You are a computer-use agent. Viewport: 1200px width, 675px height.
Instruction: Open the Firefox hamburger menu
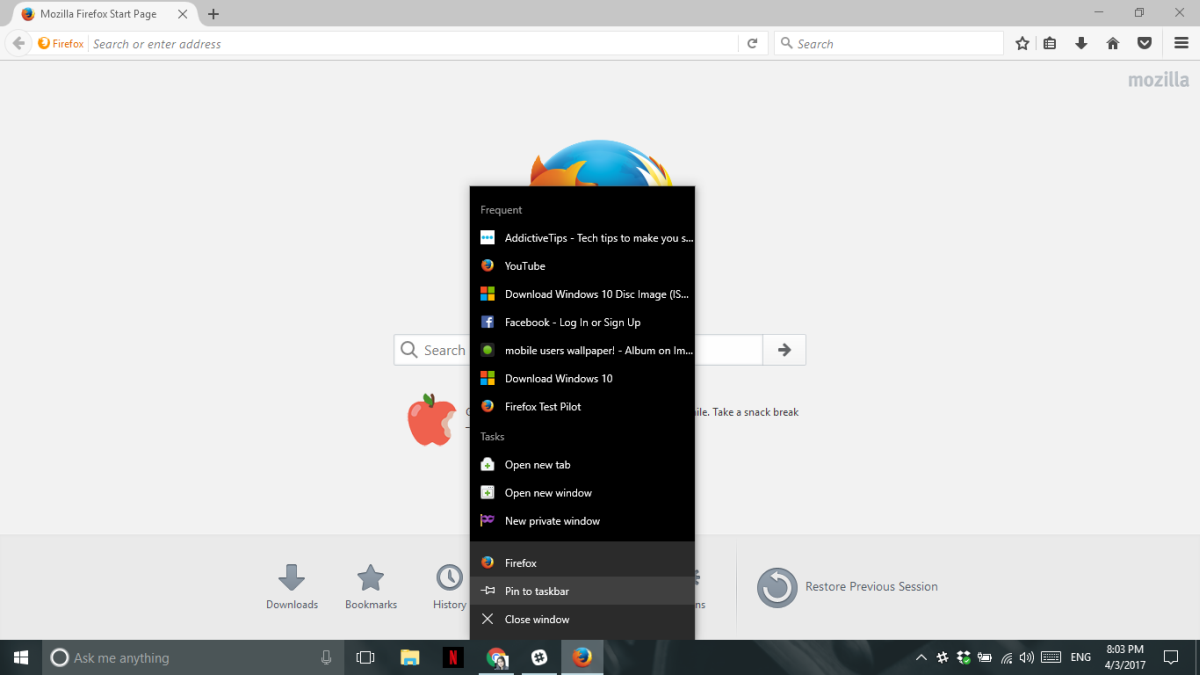(1182, 43)
